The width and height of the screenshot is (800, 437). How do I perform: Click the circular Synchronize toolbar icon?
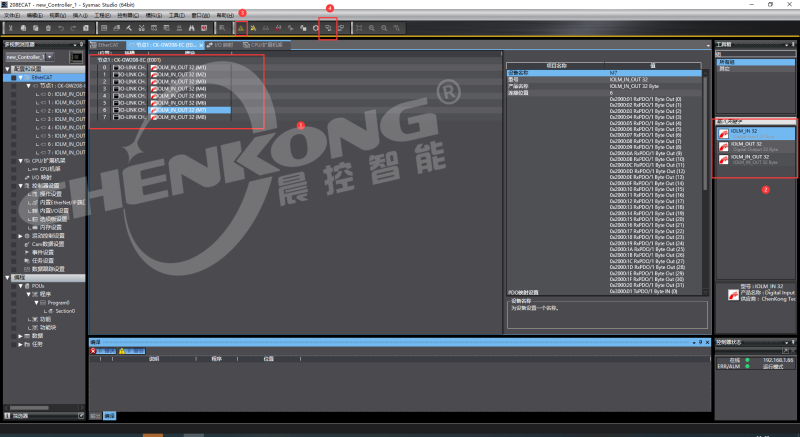coord(316,28)
